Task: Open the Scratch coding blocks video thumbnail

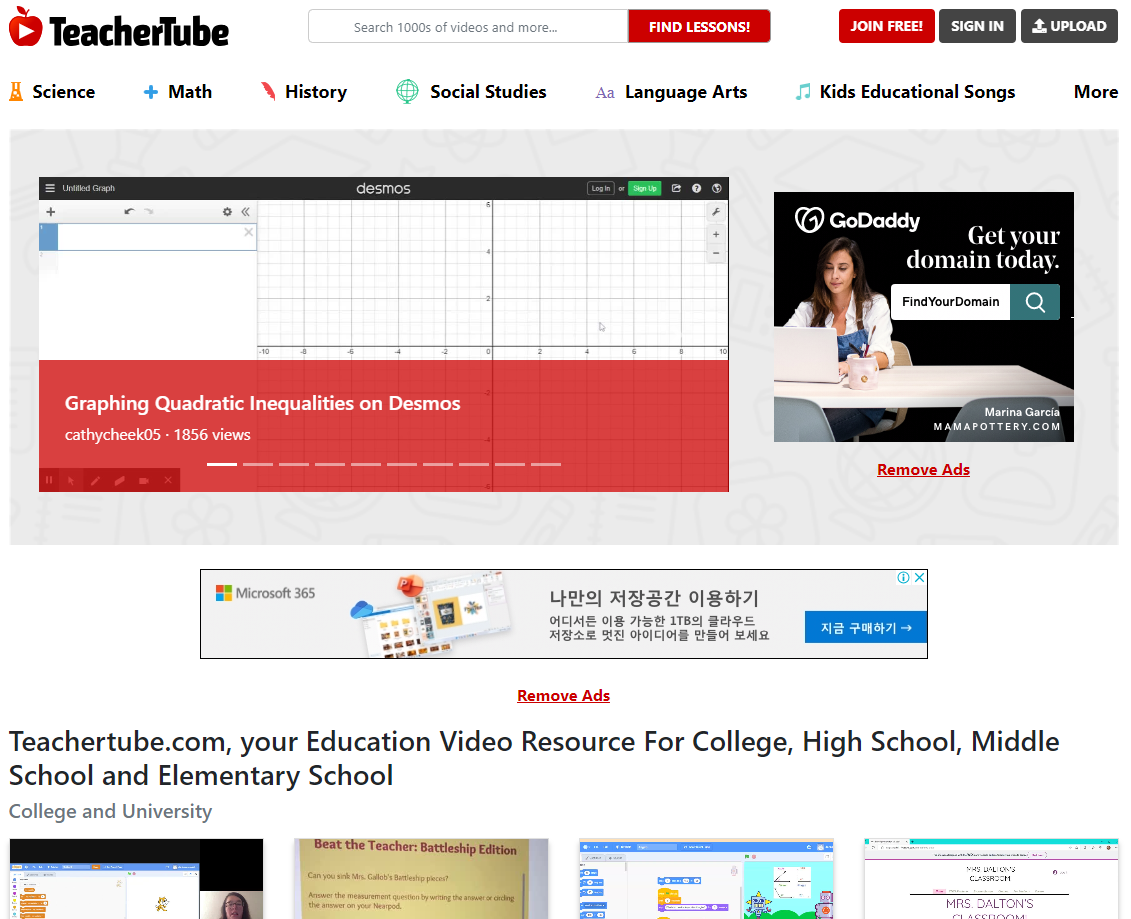Action: coord(706,879)
